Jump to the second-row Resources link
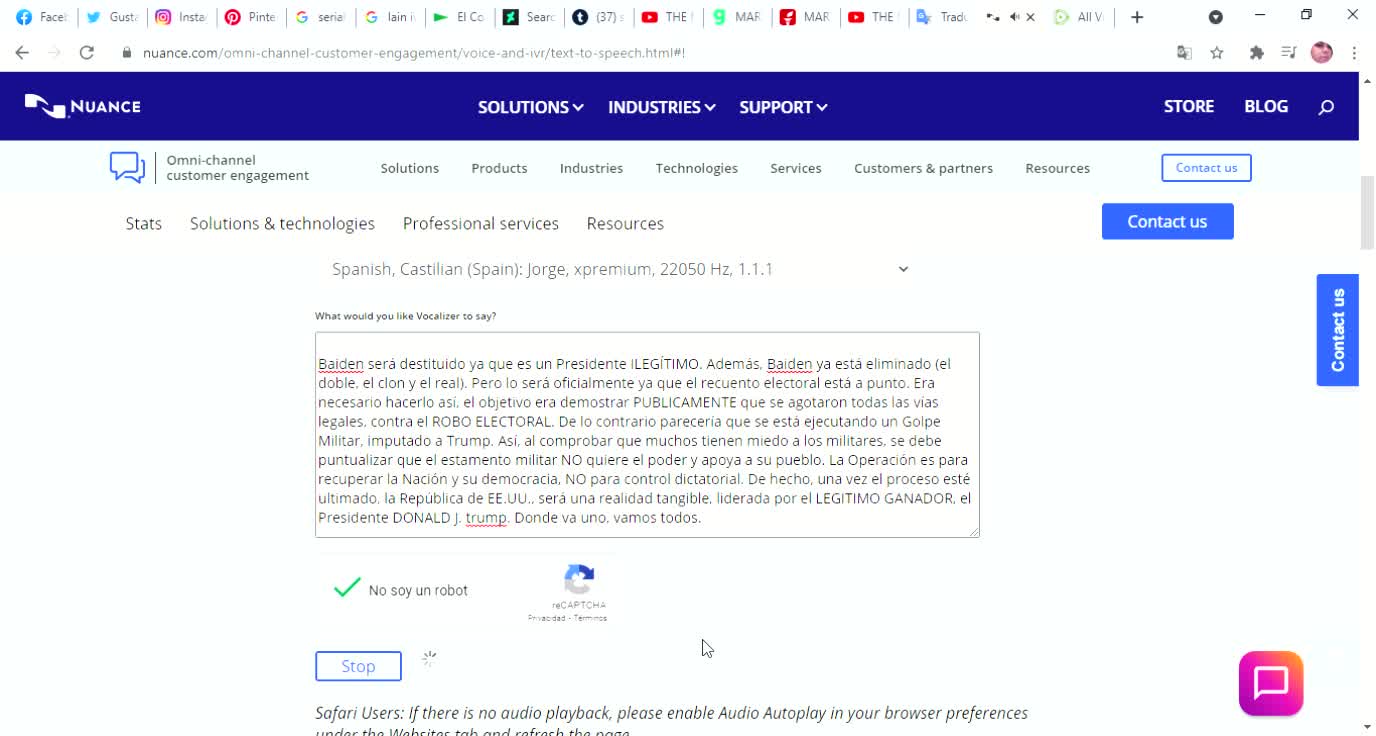 (625, 223)
